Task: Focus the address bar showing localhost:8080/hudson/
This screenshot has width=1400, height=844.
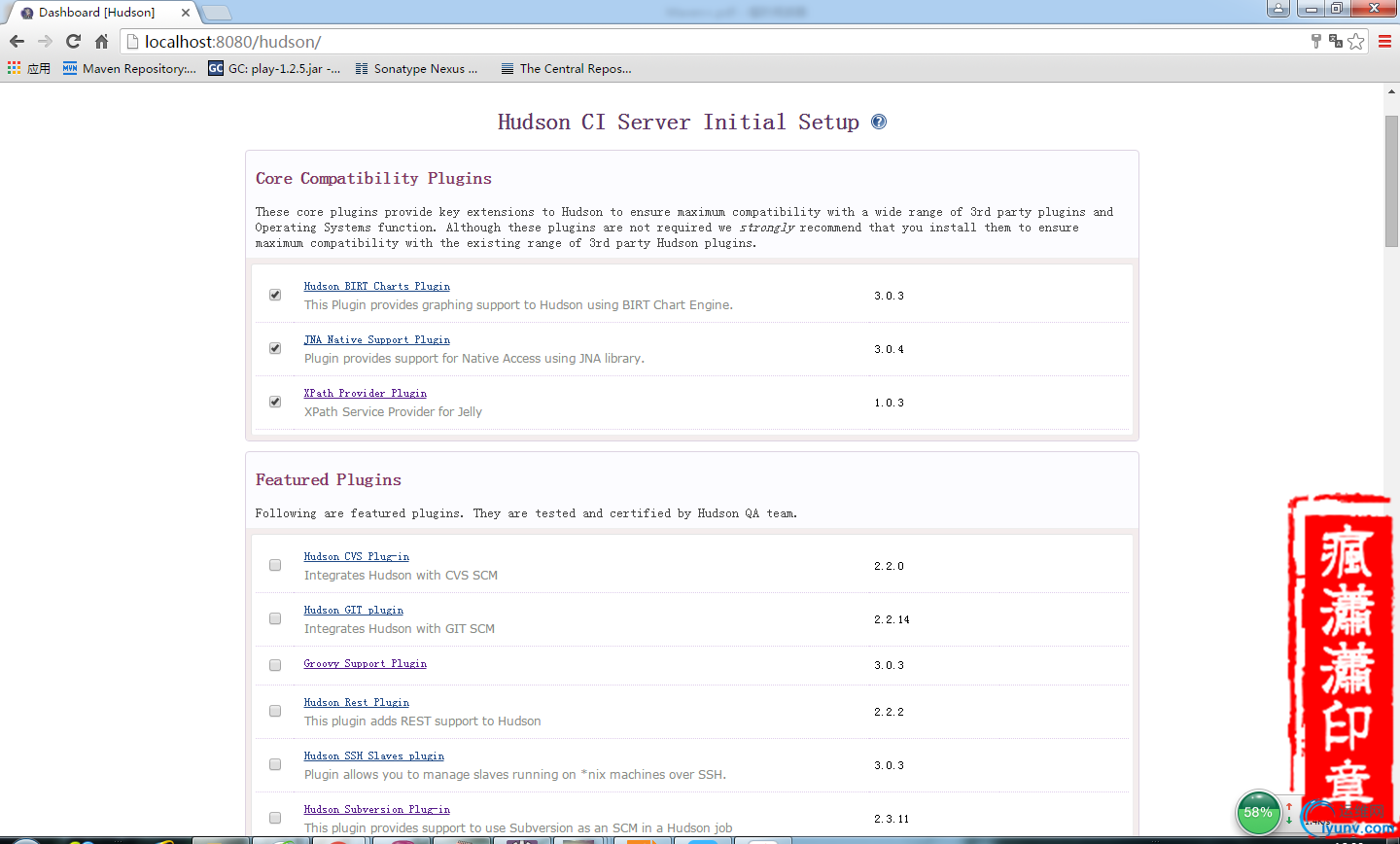Action: pos(715,41)
